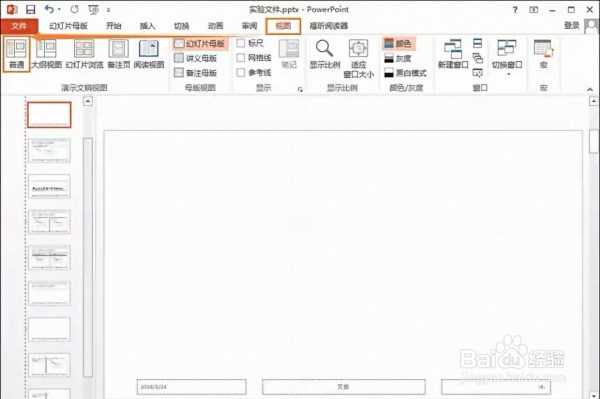Screen dimensions: 600x399
Task: Click the Help question mark icon
Action: tap(515, 10)
